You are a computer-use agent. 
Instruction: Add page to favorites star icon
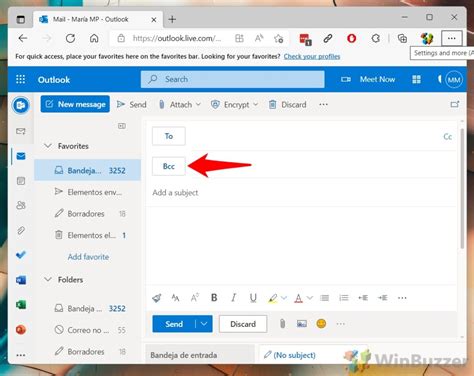(x=279, y=39)
